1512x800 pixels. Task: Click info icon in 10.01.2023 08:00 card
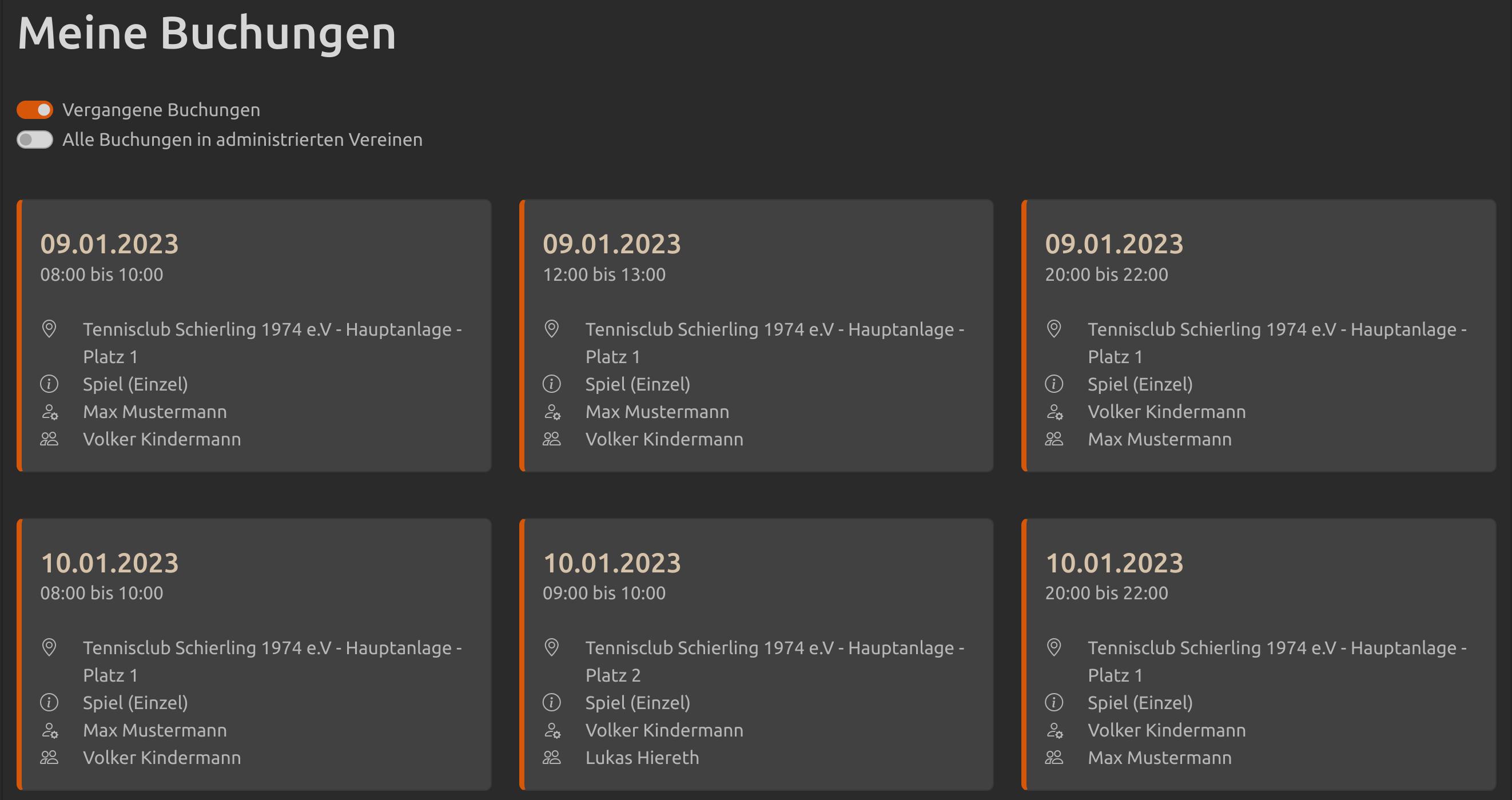tap(49, 703)
